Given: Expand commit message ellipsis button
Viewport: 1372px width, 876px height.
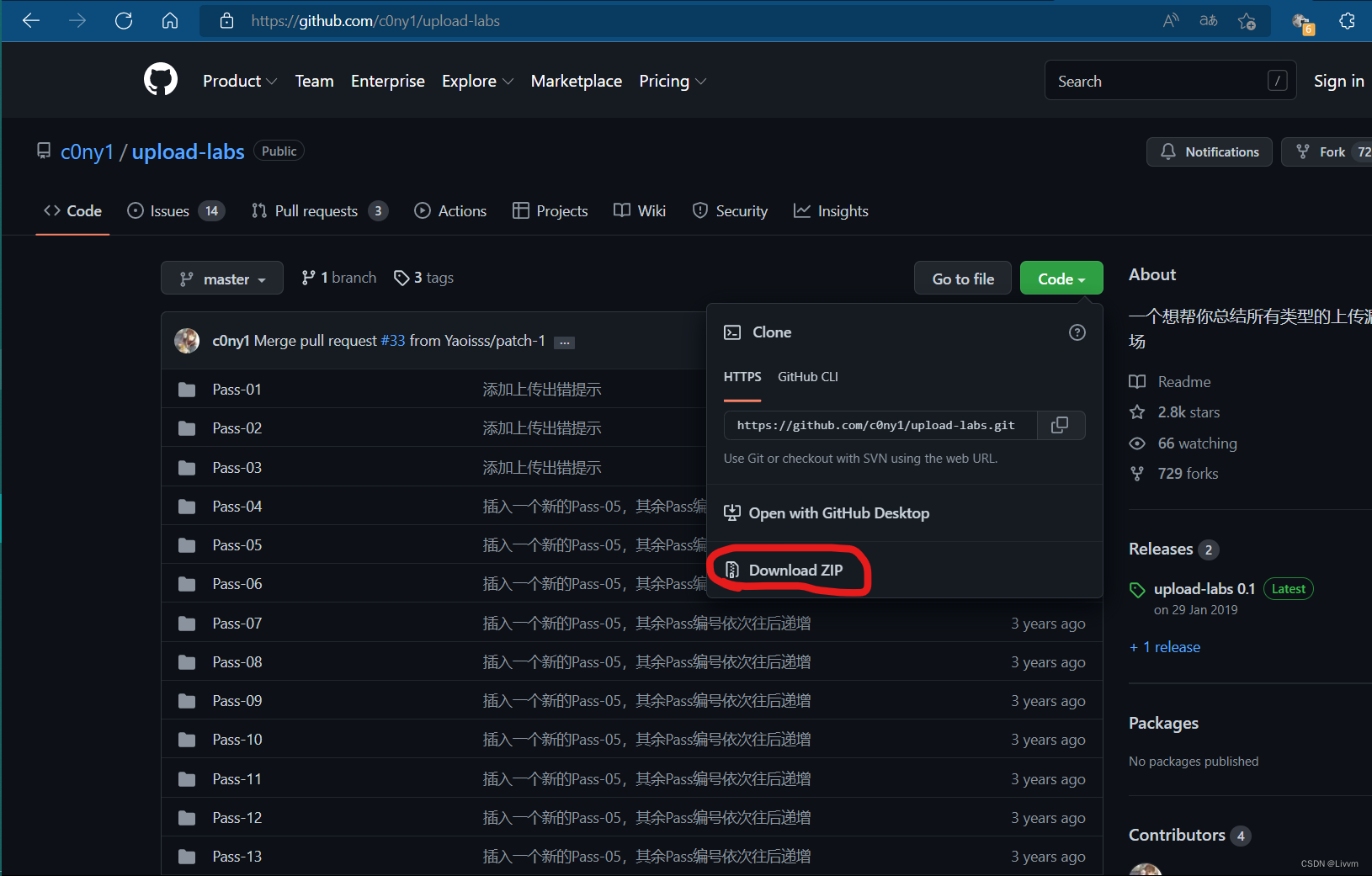Looking at the screenshot, I should [564, 342].
